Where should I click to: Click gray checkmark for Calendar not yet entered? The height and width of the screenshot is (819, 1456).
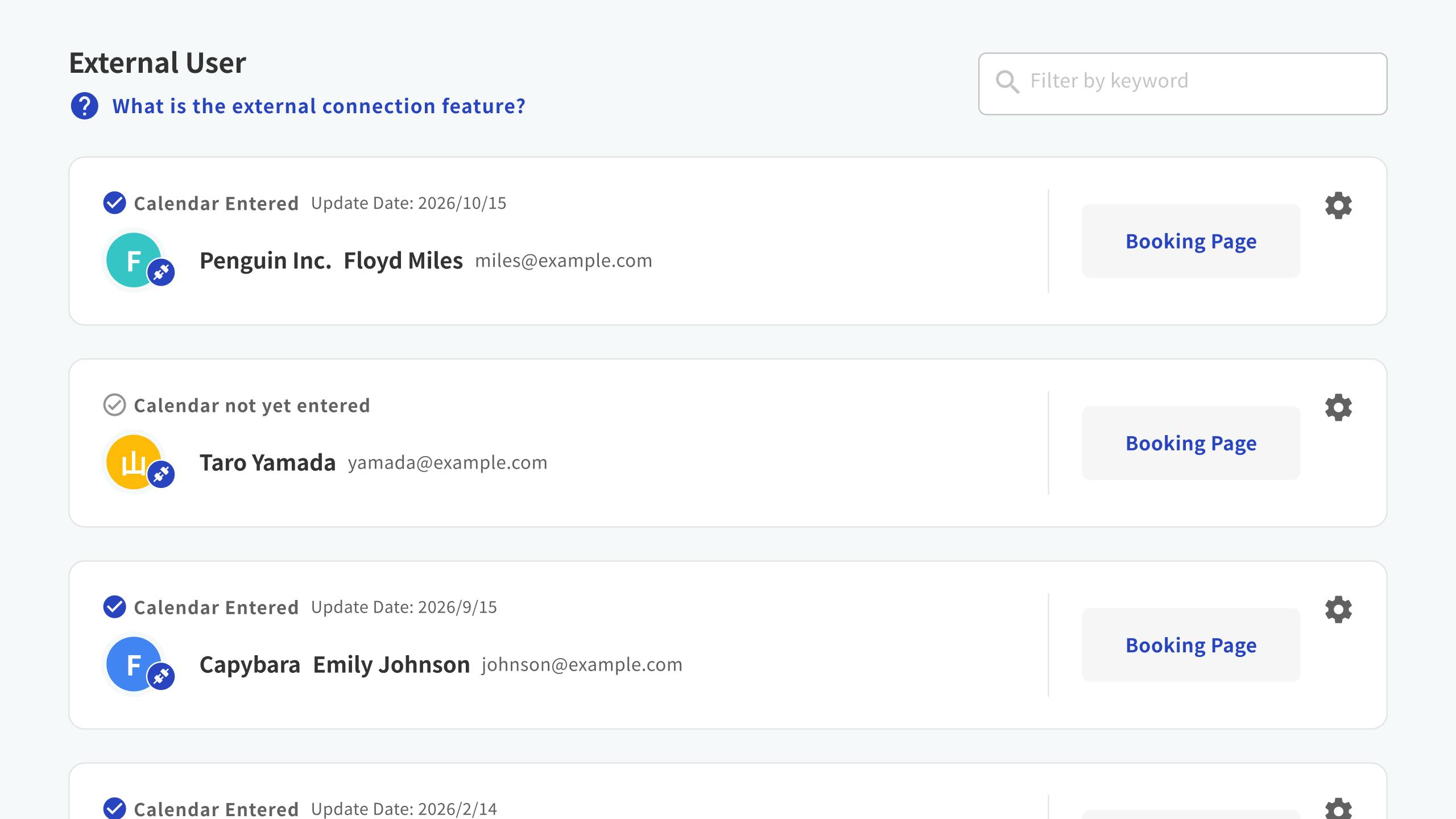(114, 405)
